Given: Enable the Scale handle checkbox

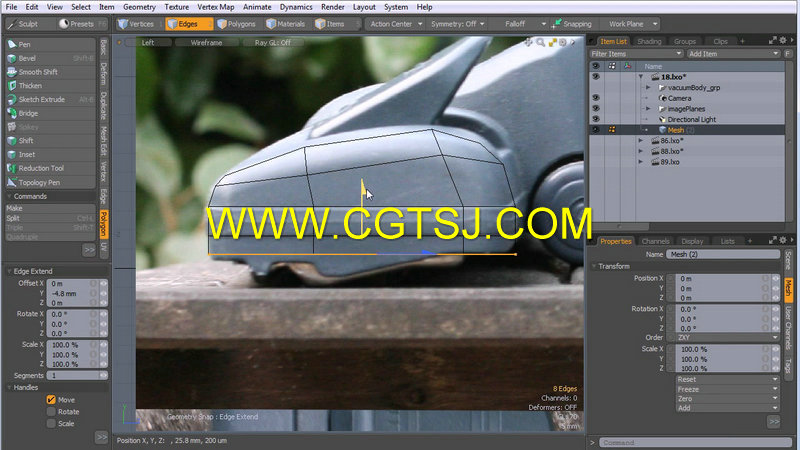Looking at the screenshot, I should point(51,423).
